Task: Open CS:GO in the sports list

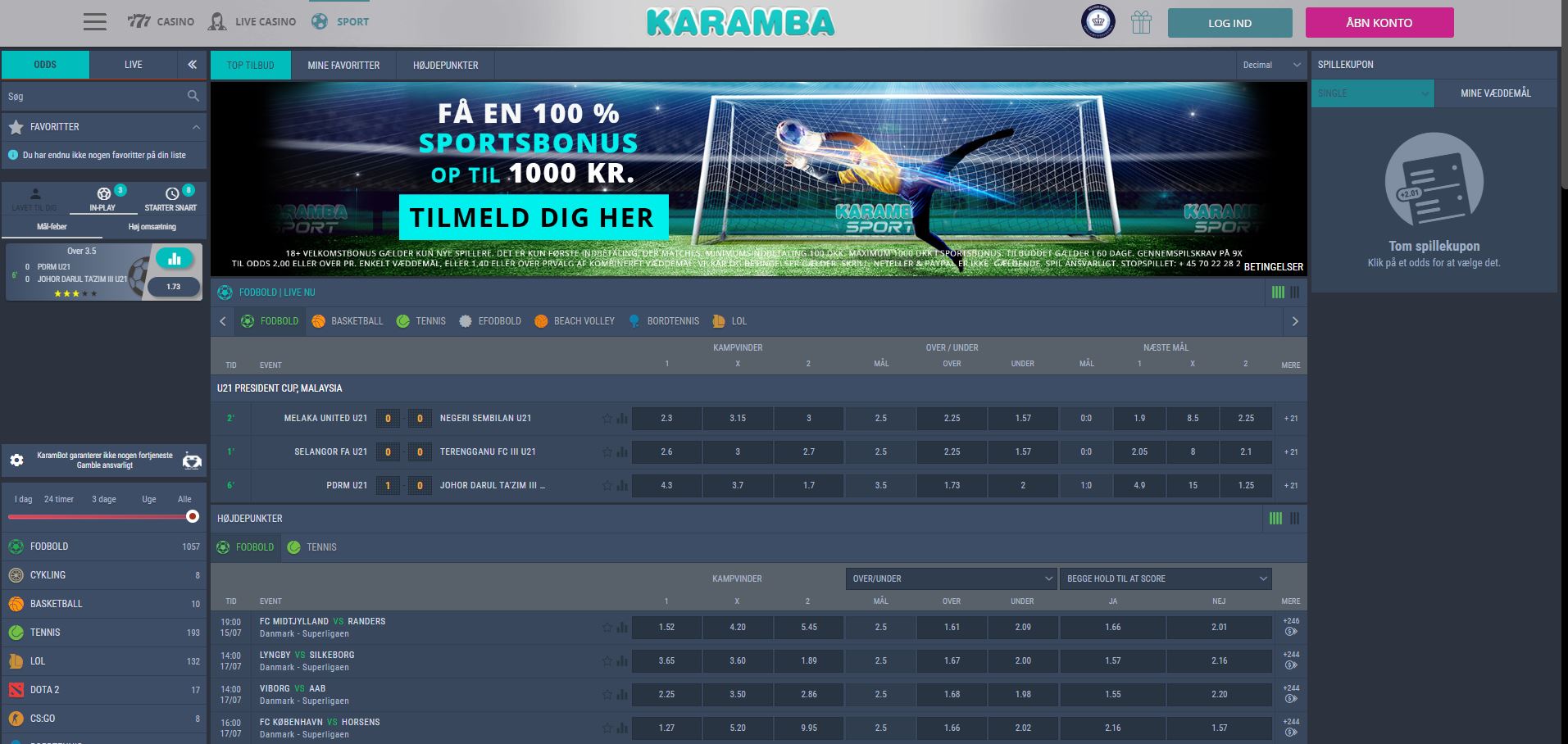Action: point(104,719)
